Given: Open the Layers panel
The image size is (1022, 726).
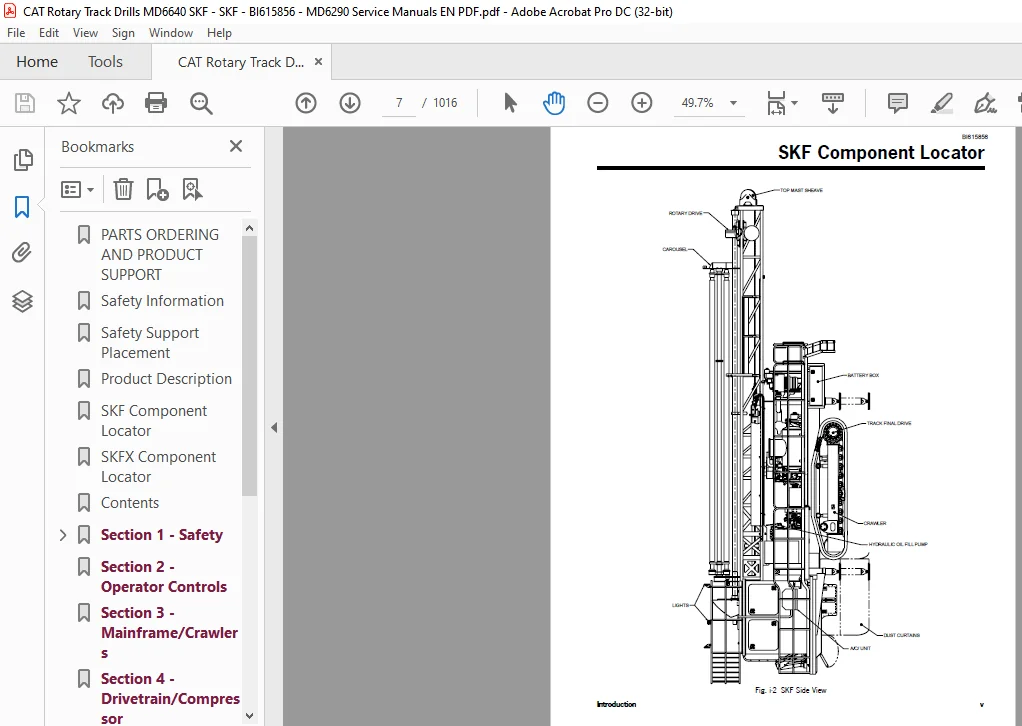Looking at the screenshot, I should coord(22,301).
